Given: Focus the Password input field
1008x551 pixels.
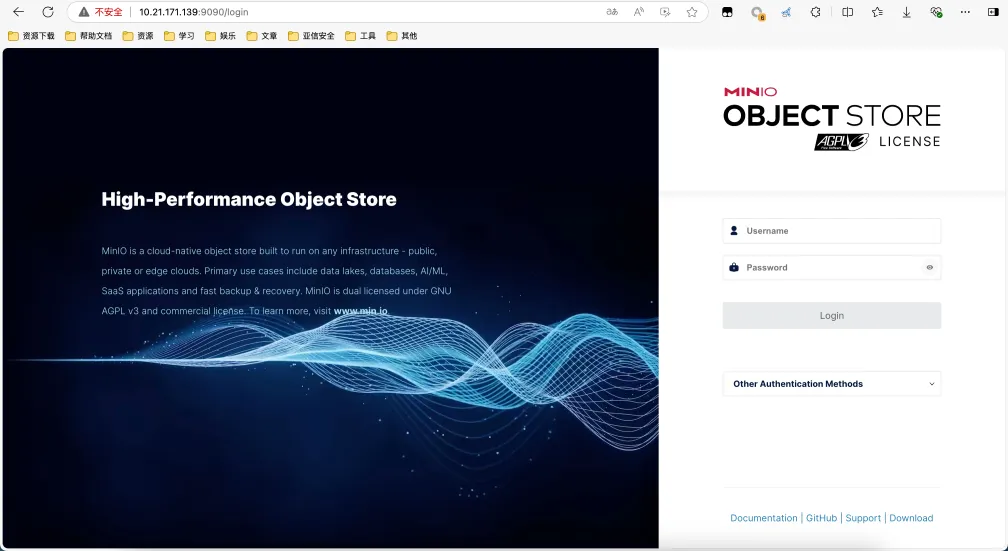Looking at the screenshot, I should (832, 267).
